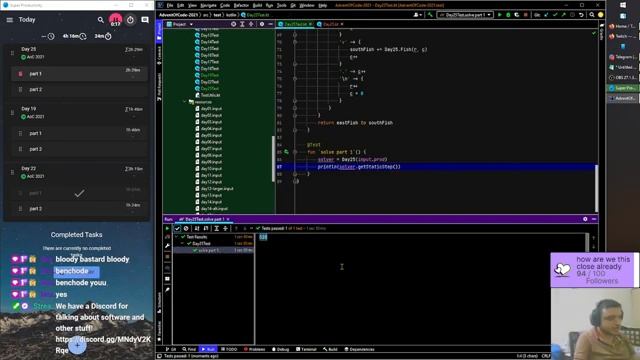Collapse the resources folder in project tree
640x360 pixels.
click(185, 102)
